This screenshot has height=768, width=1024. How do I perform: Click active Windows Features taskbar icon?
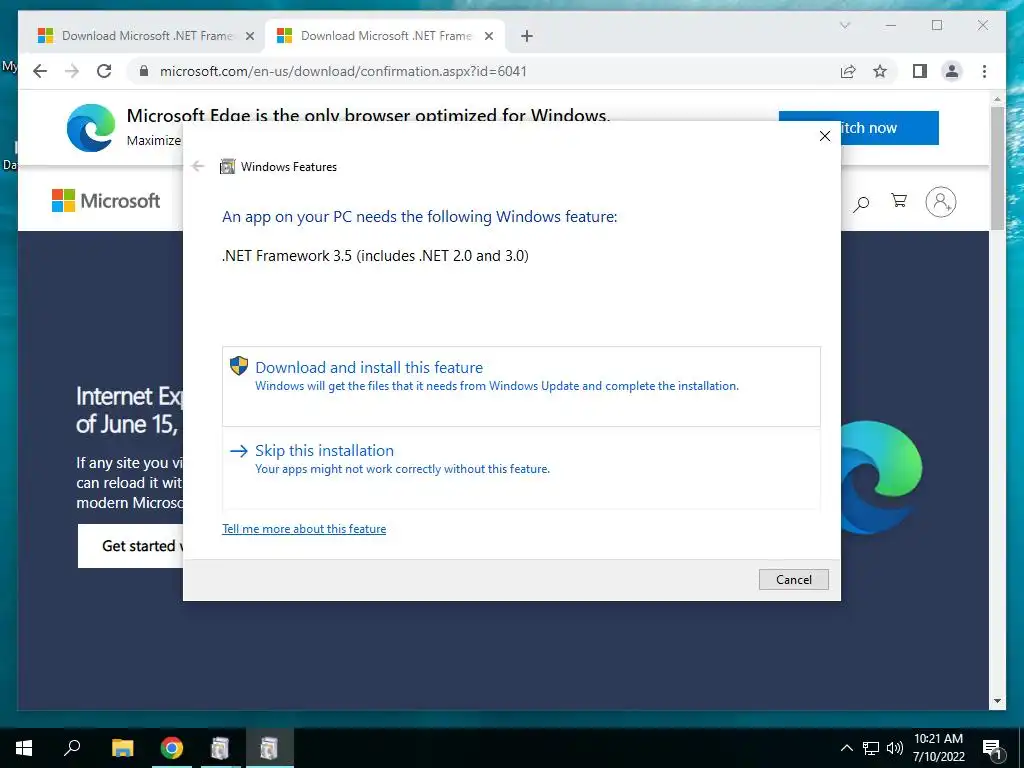269,747
